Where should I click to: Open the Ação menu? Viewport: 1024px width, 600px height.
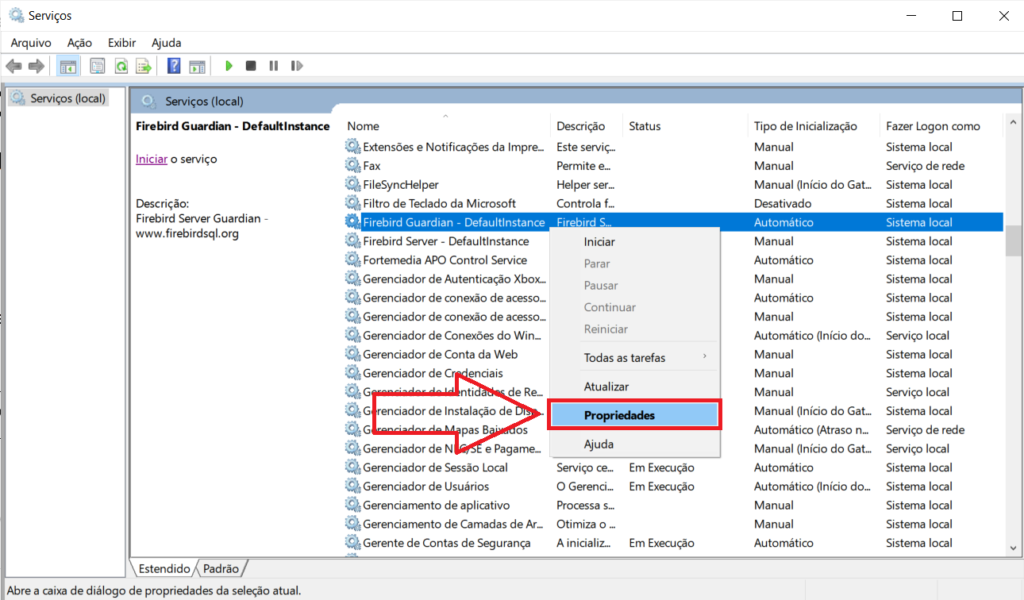pos(79,43)
